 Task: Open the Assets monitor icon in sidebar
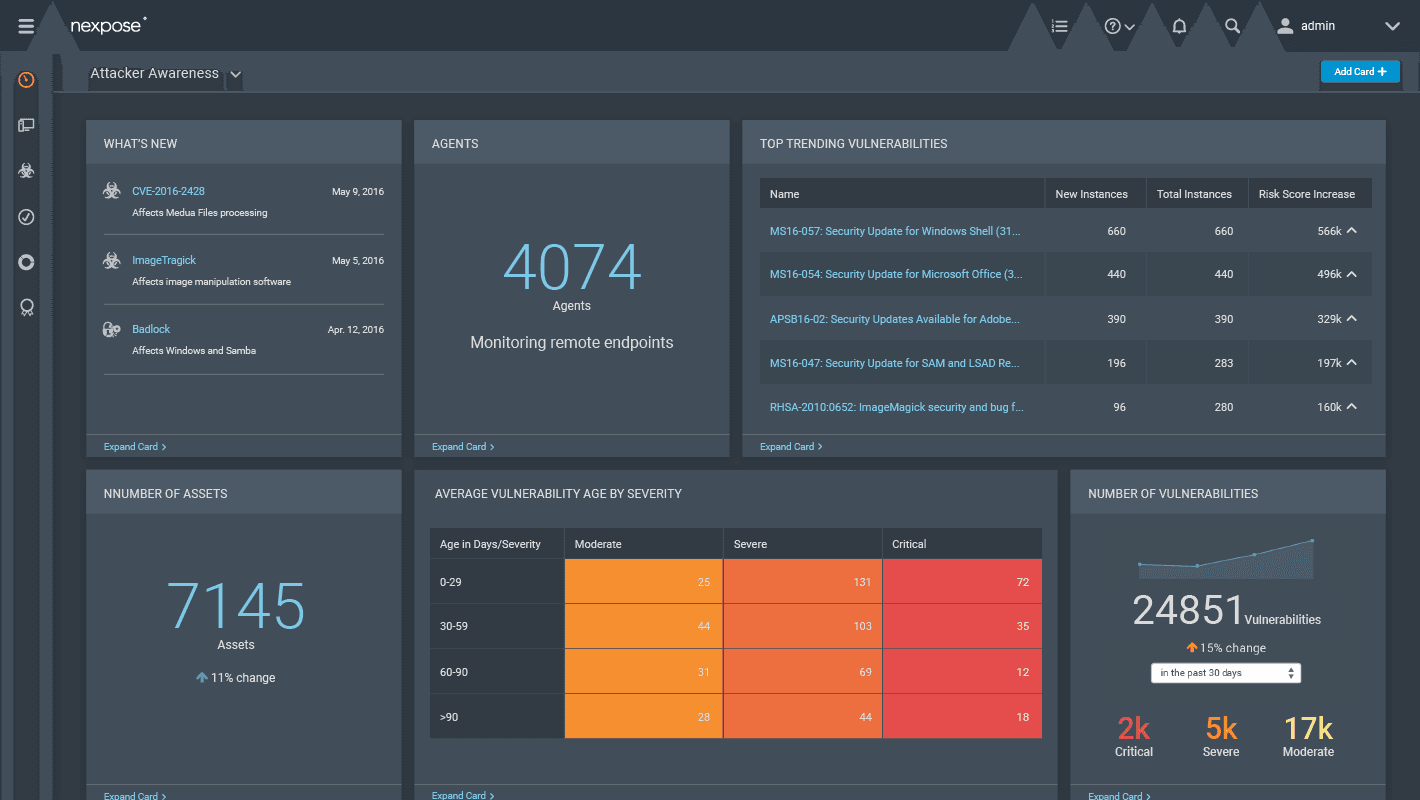[x=25, y=125]
